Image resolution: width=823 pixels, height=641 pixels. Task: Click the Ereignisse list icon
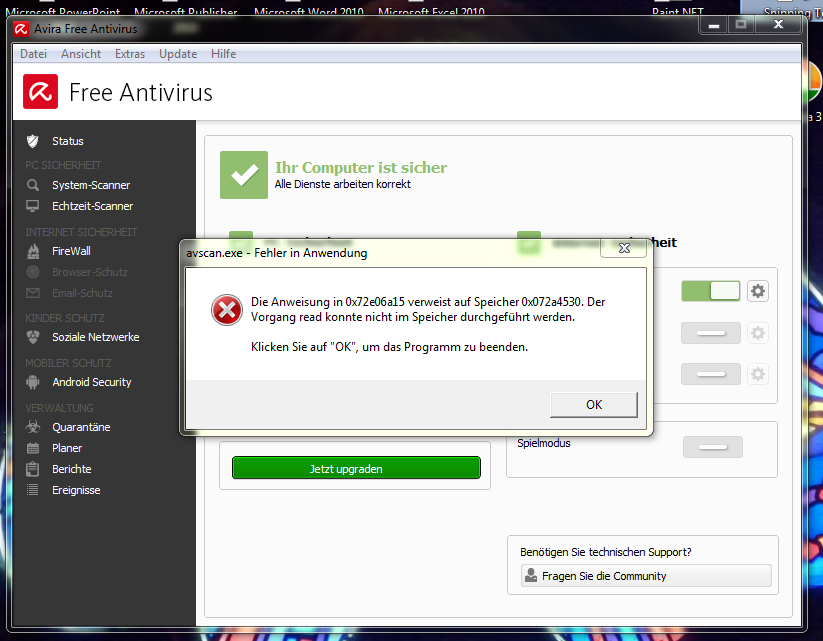pos(33,490)
